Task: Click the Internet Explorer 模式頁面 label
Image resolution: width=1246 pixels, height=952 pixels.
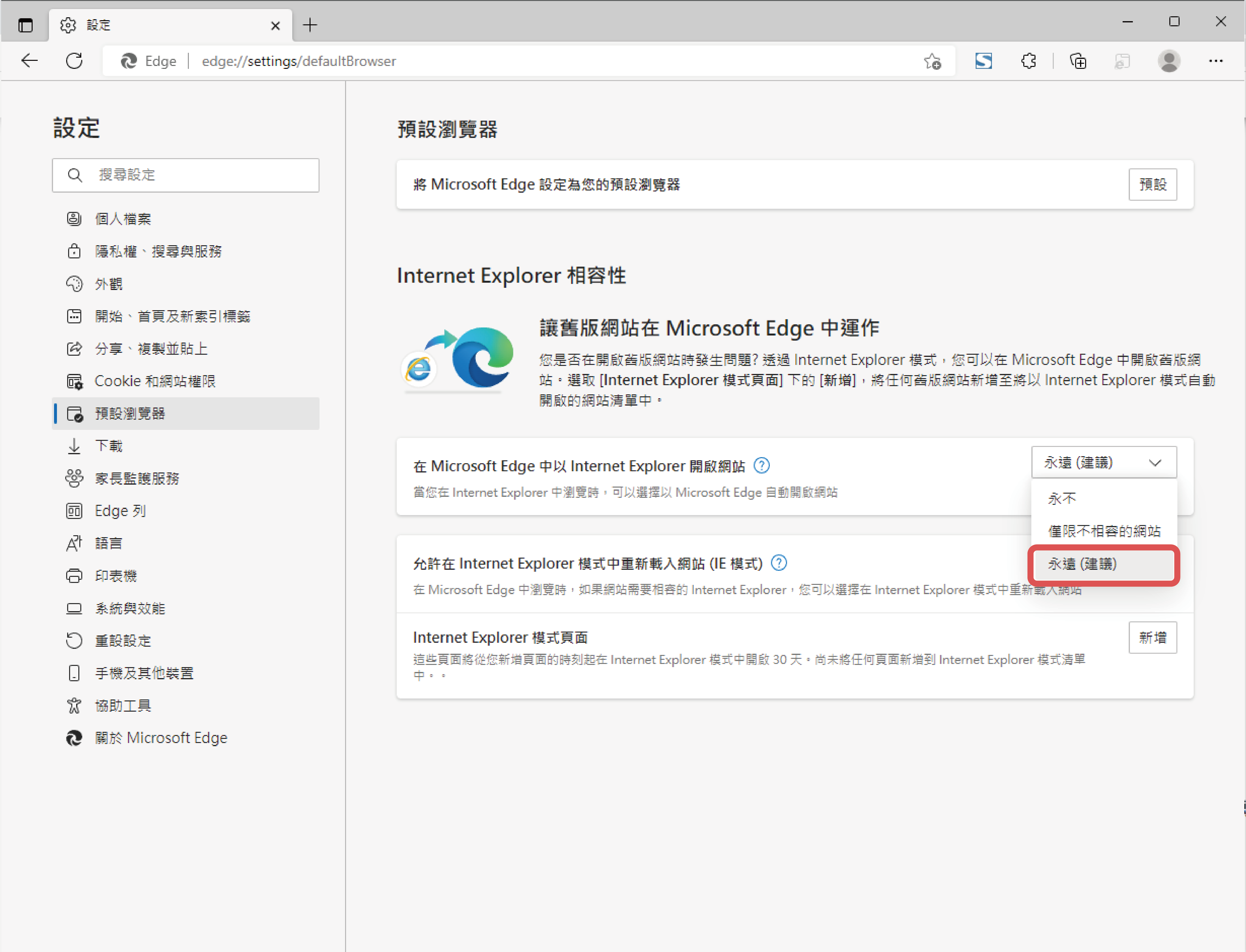Action: 500,637
